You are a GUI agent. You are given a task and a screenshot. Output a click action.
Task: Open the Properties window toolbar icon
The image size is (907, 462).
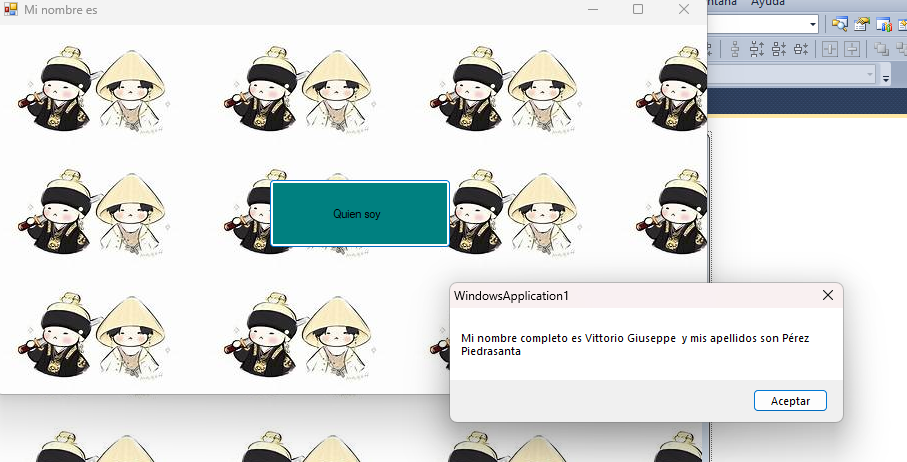(x=861, y=24)
